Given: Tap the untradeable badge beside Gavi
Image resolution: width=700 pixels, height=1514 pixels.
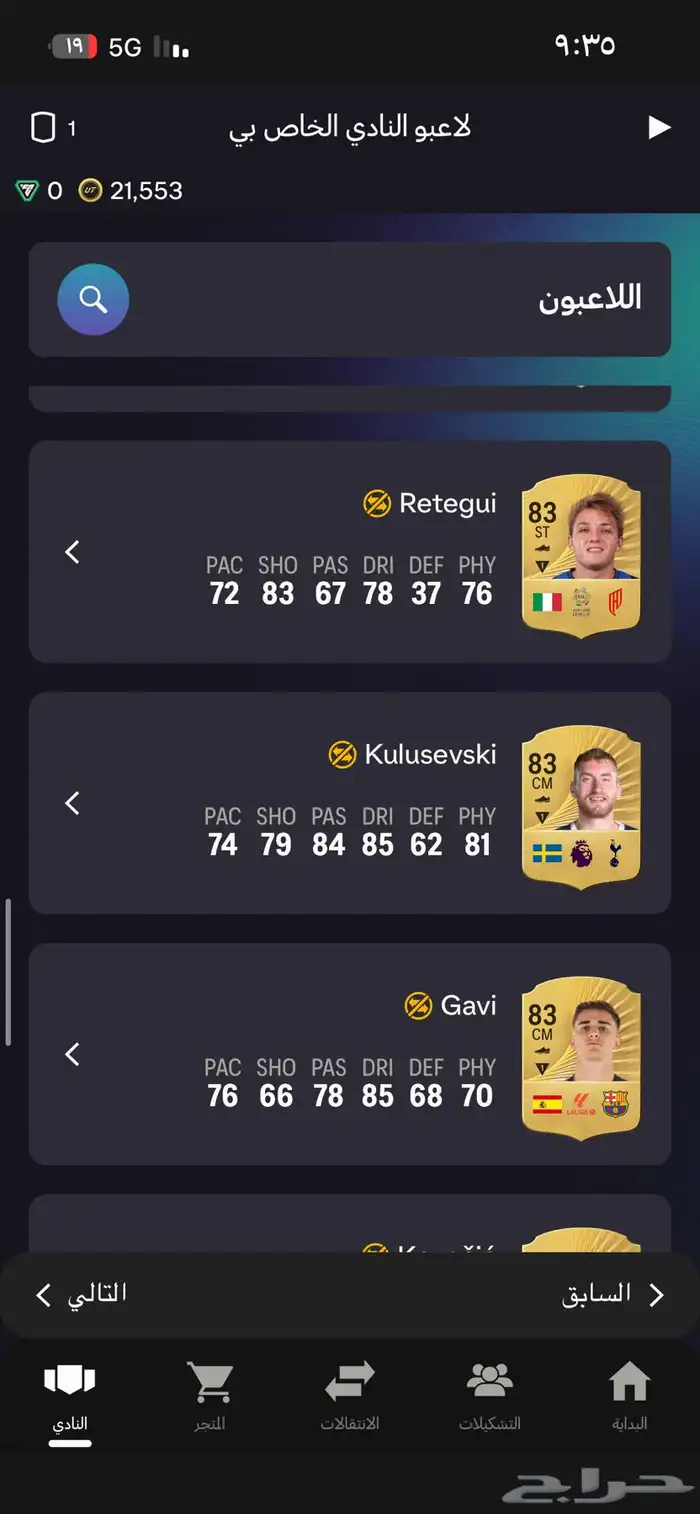Looking at the screenshot, I should coord(418,1005).
